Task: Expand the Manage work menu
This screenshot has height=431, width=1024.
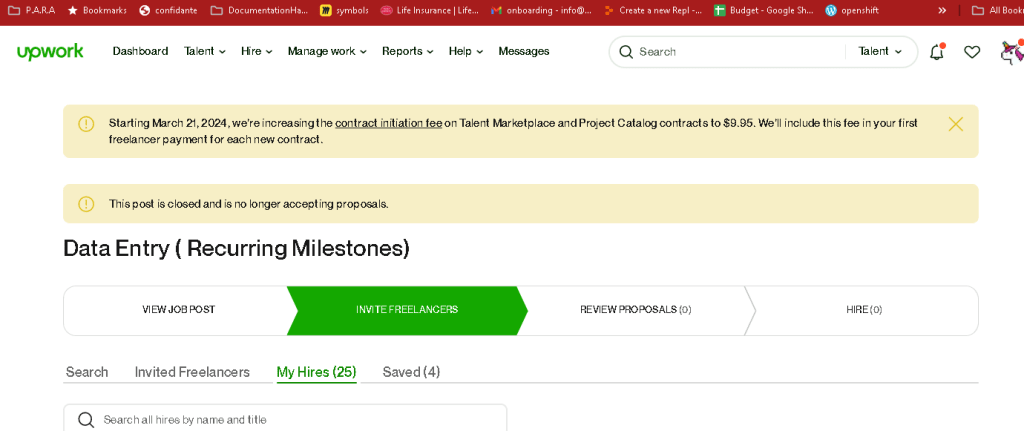Action: click(327, 52)
